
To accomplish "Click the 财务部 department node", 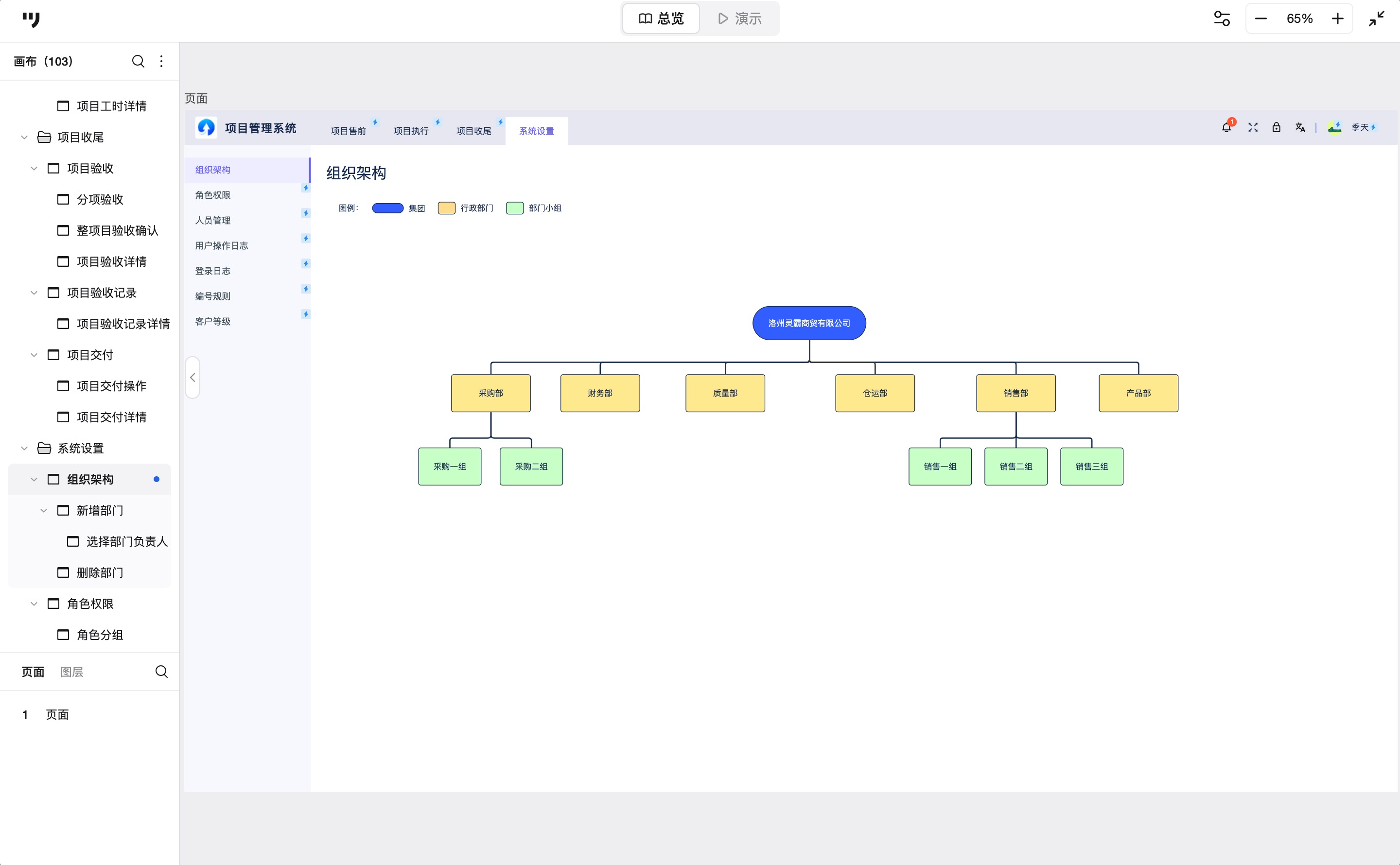I will coord(600,393).
